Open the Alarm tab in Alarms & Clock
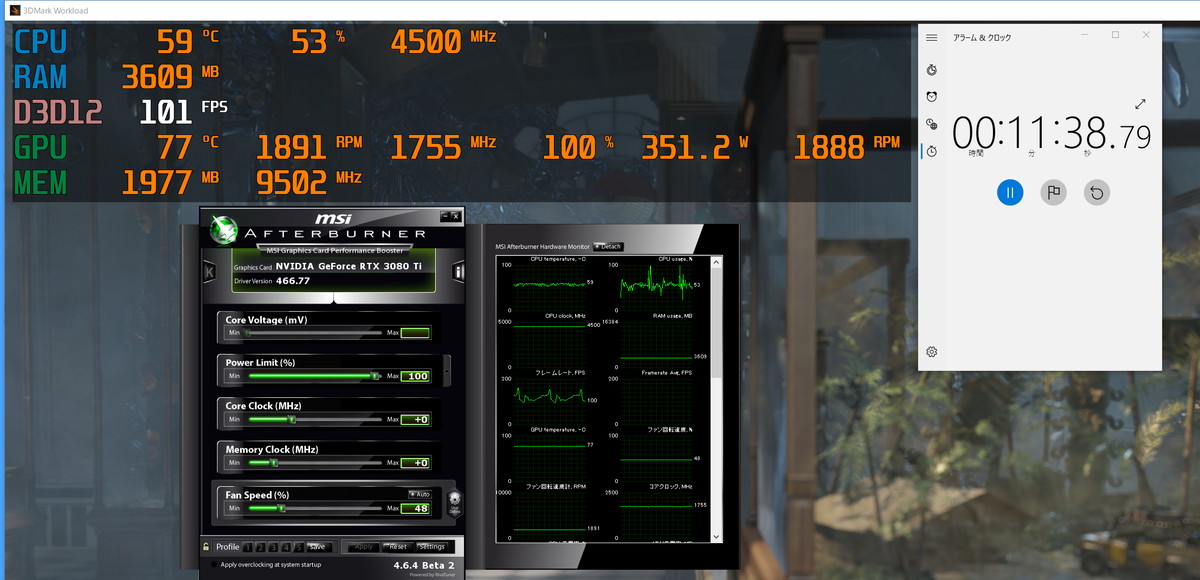Screen dimensions: 1200x580 931,97
